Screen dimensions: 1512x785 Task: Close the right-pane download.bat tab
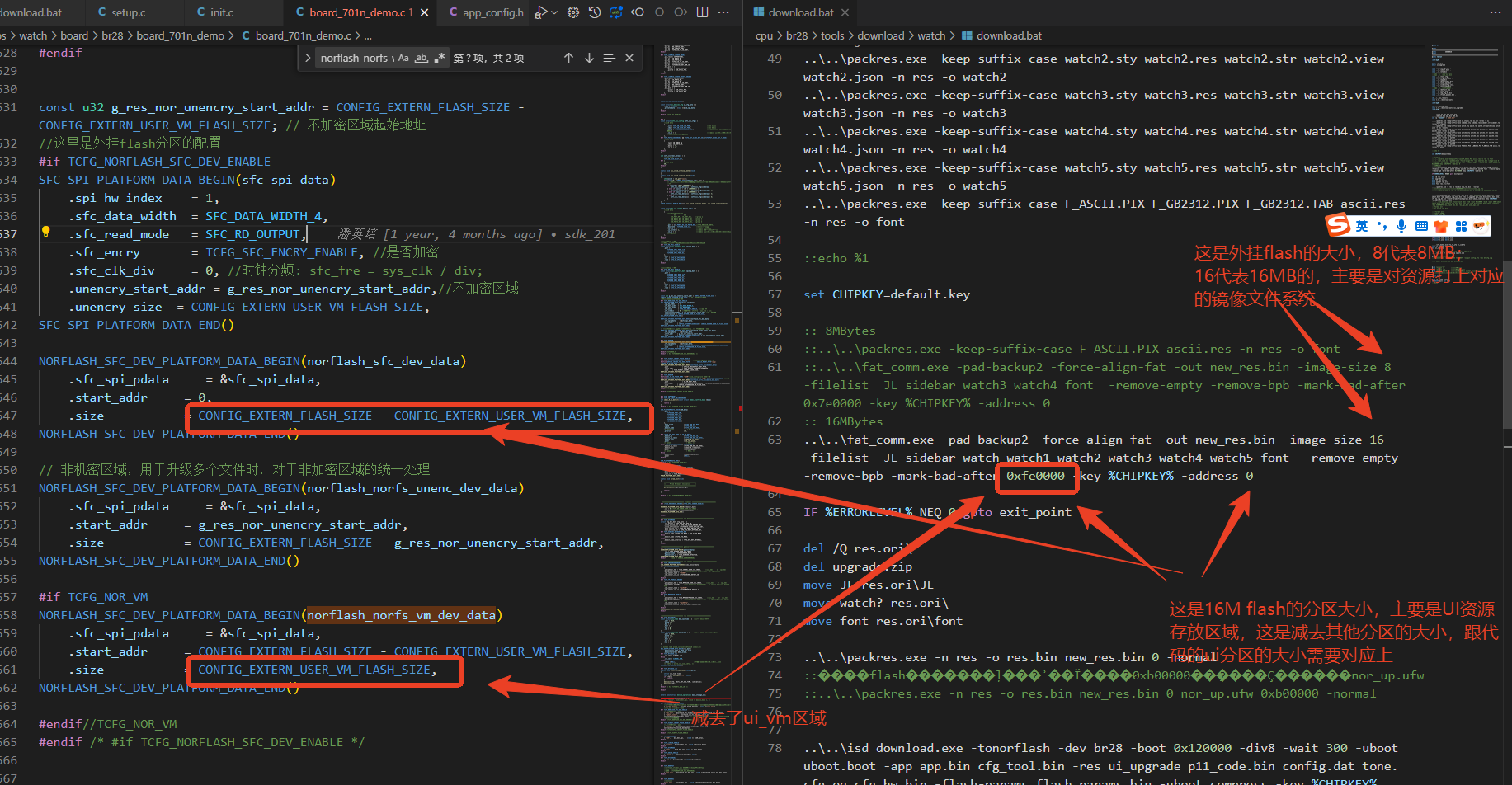pyautogui.click(x=845, y=12)
